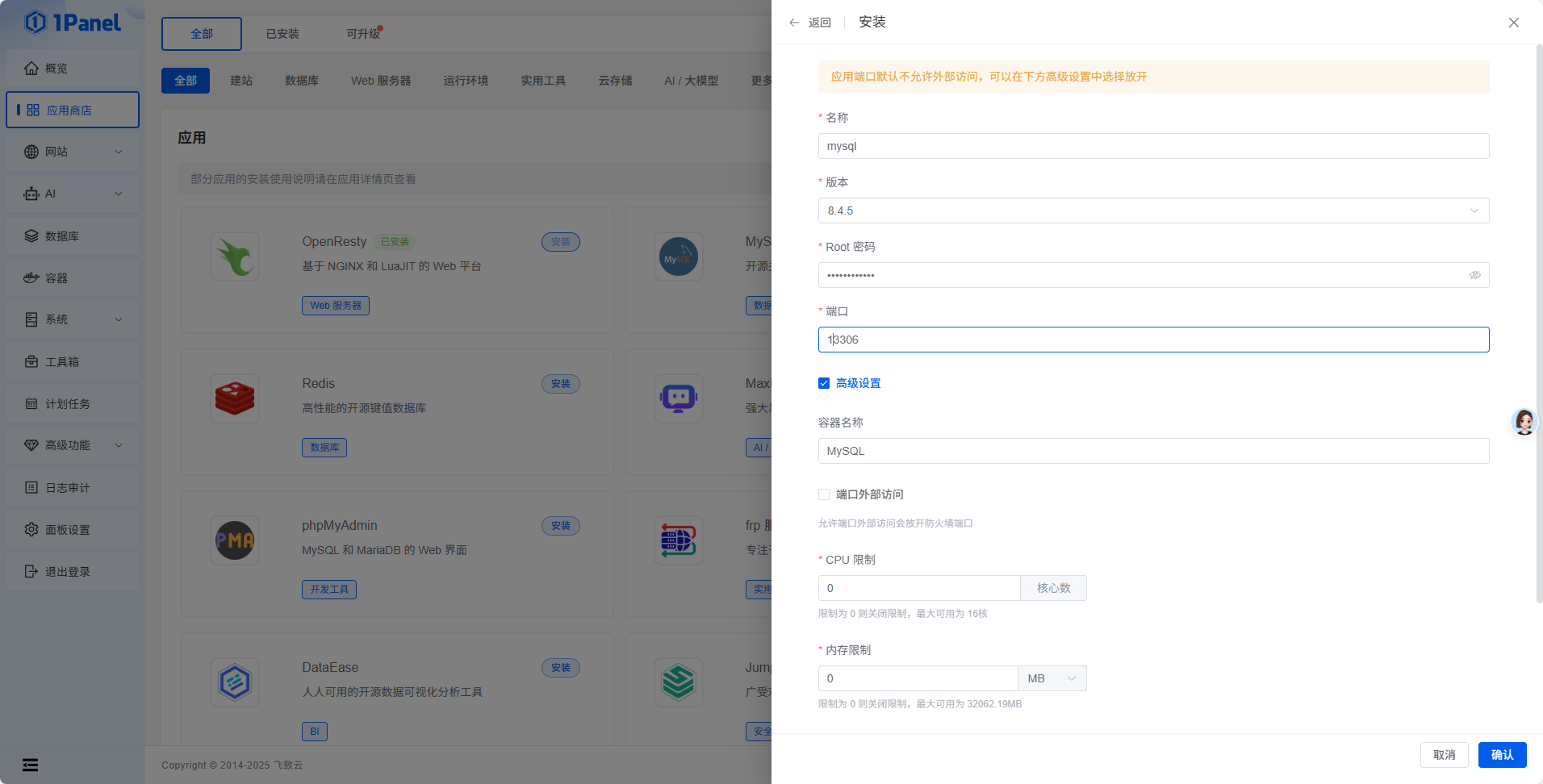Expand the 网站 sidebar submenu chevron
Screen dimensions: 1543x784
click(119, 152)
